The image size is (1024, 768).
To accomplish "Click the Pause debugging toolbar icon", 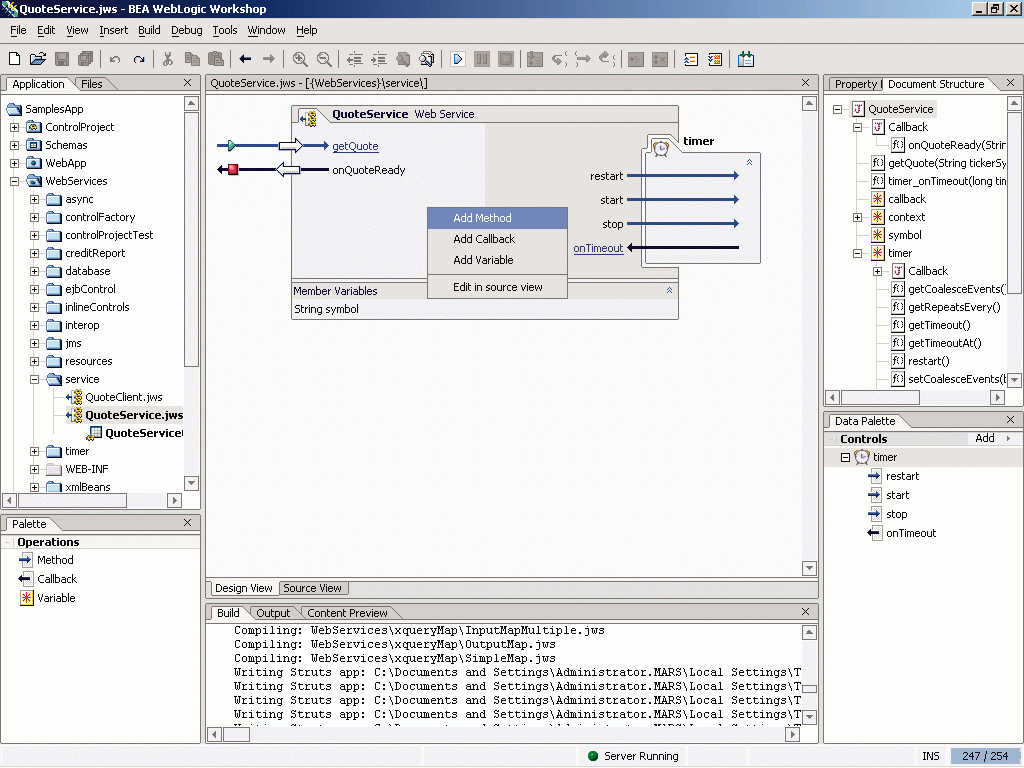I will 482,59.
